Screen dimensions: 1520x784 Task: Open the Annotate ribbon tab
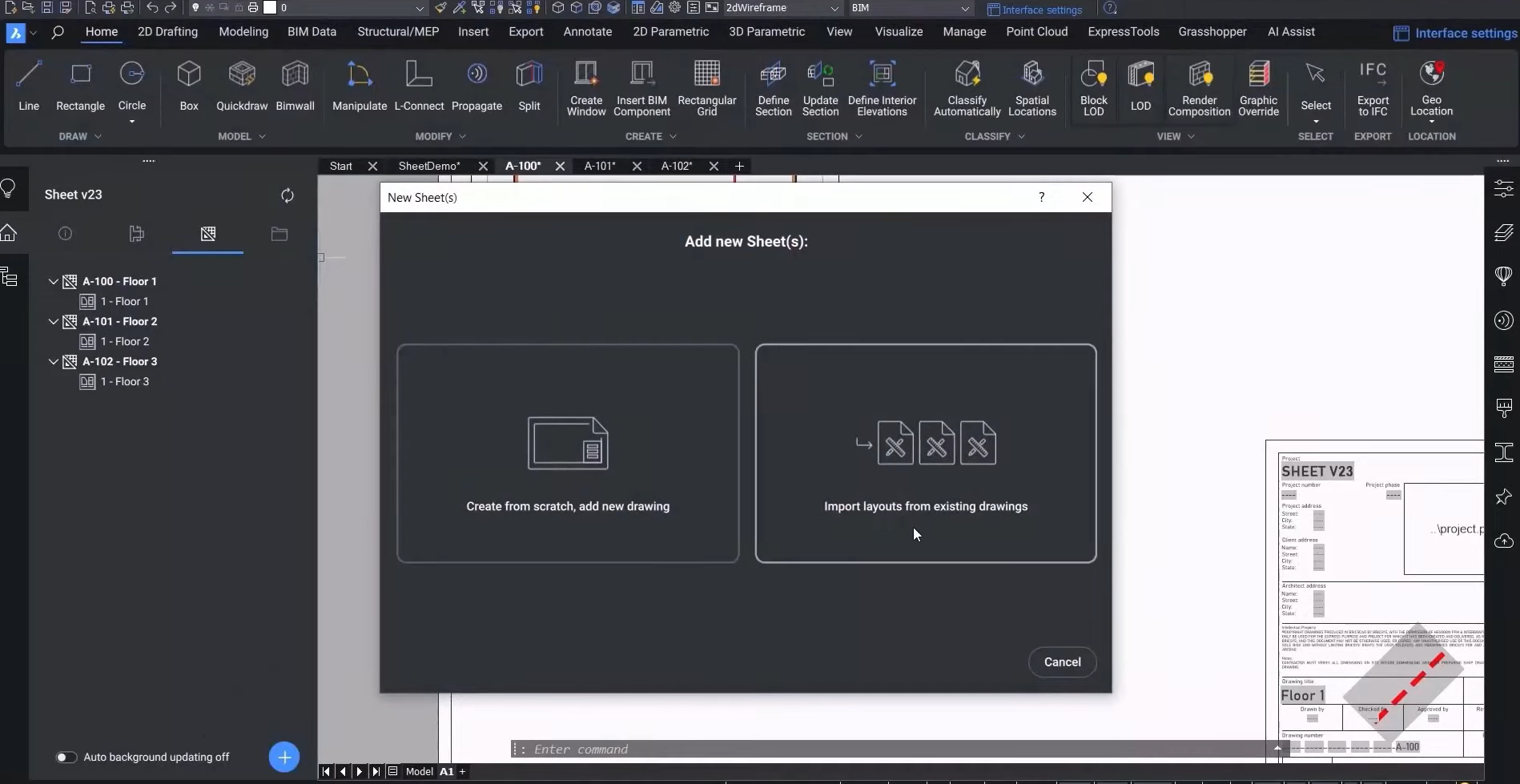587,32
